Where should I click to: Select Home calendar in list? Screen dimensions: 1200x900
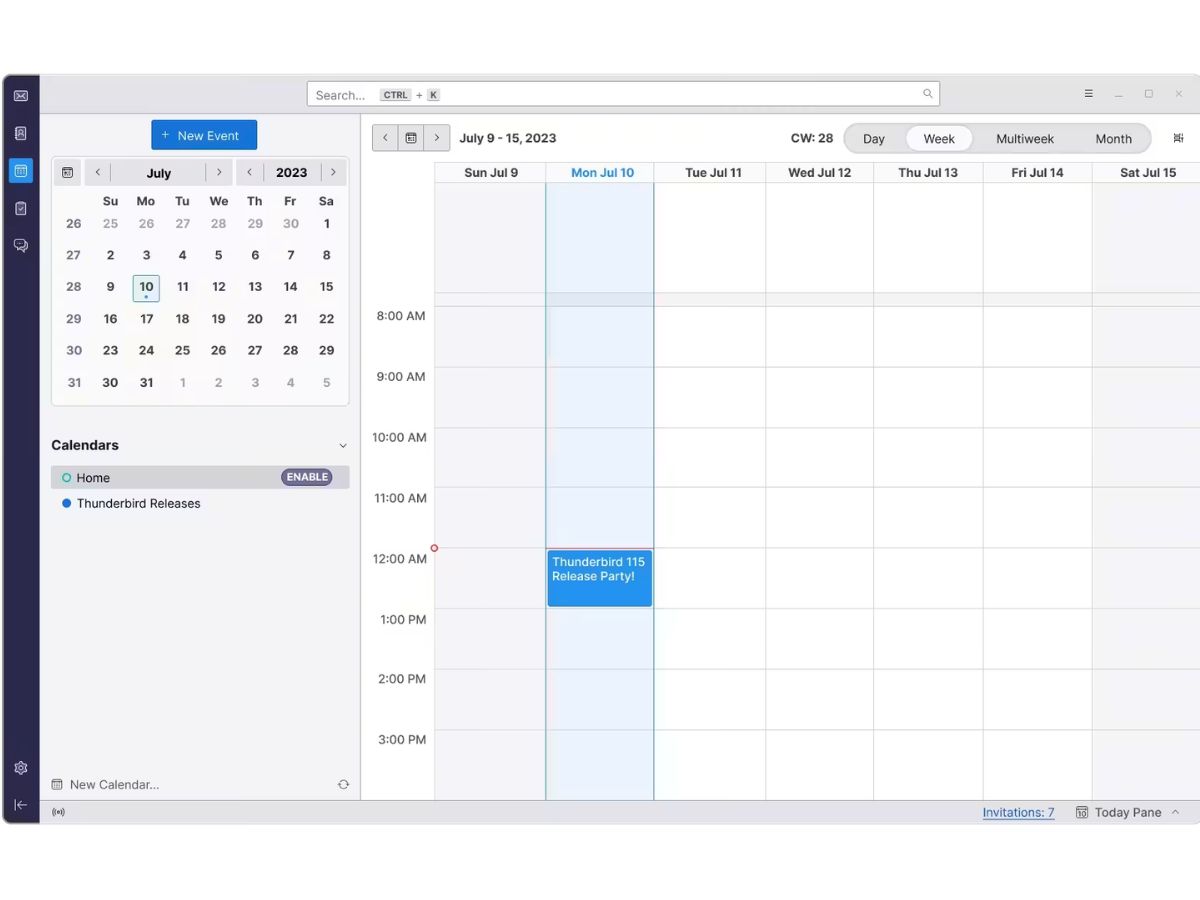(200, 478)
